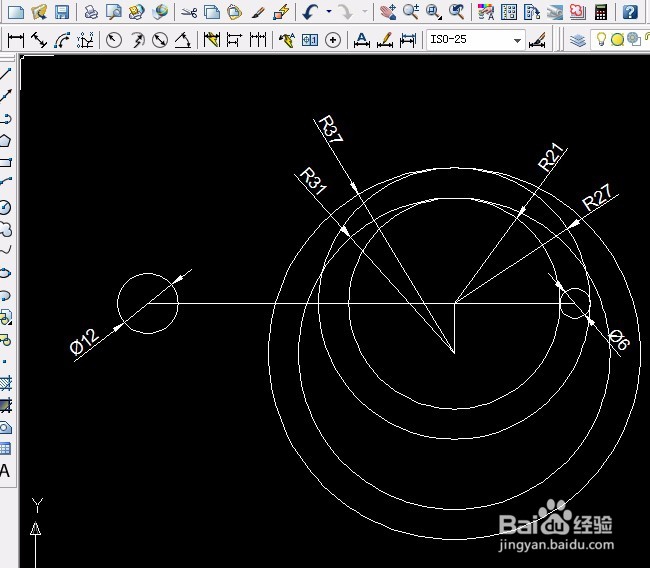Select Polygon draw tool
650x568 pixels.
tap(5, 141)
